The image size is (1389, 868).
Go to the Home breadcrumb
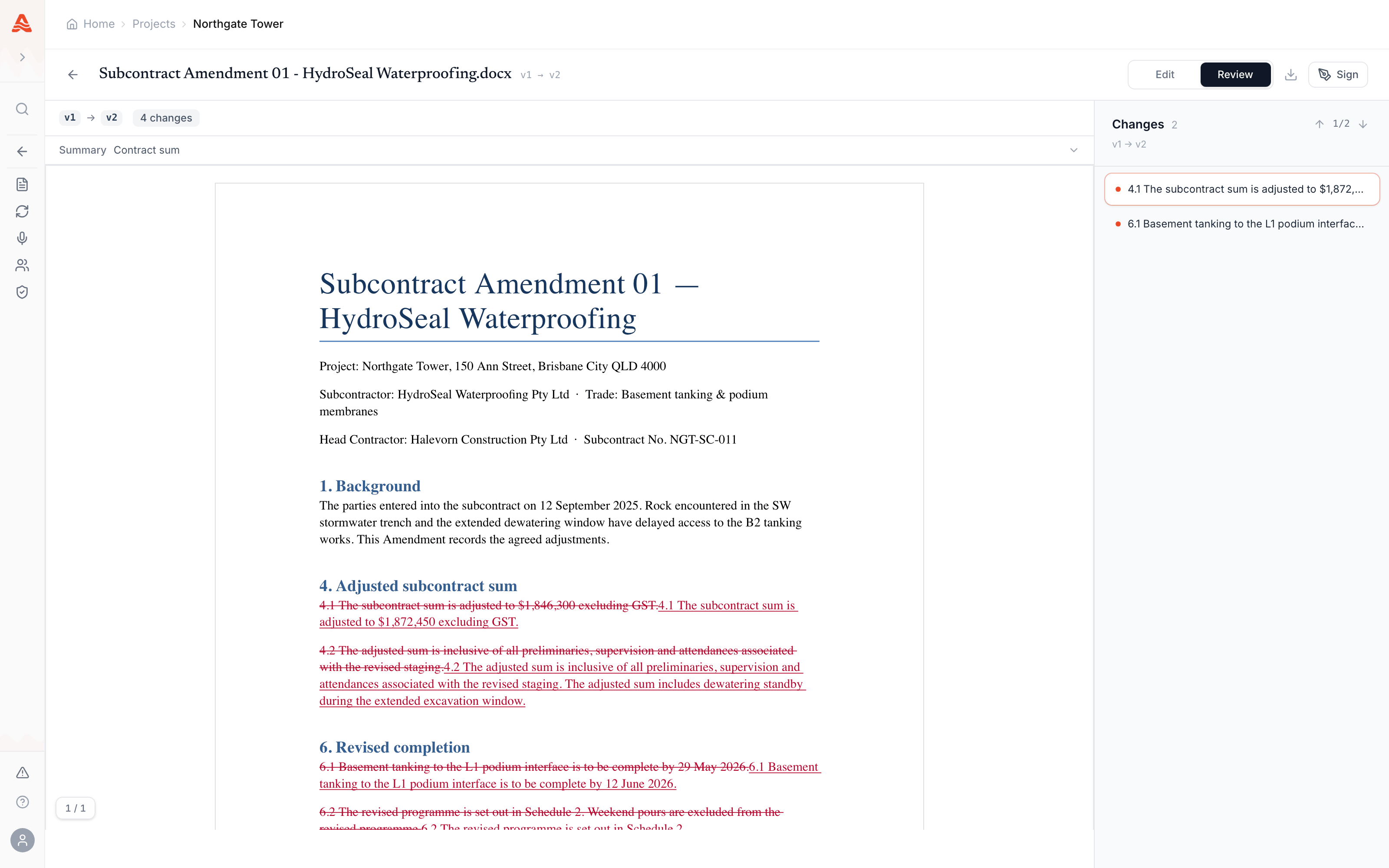pyautogui.click(x=91, y=24)
